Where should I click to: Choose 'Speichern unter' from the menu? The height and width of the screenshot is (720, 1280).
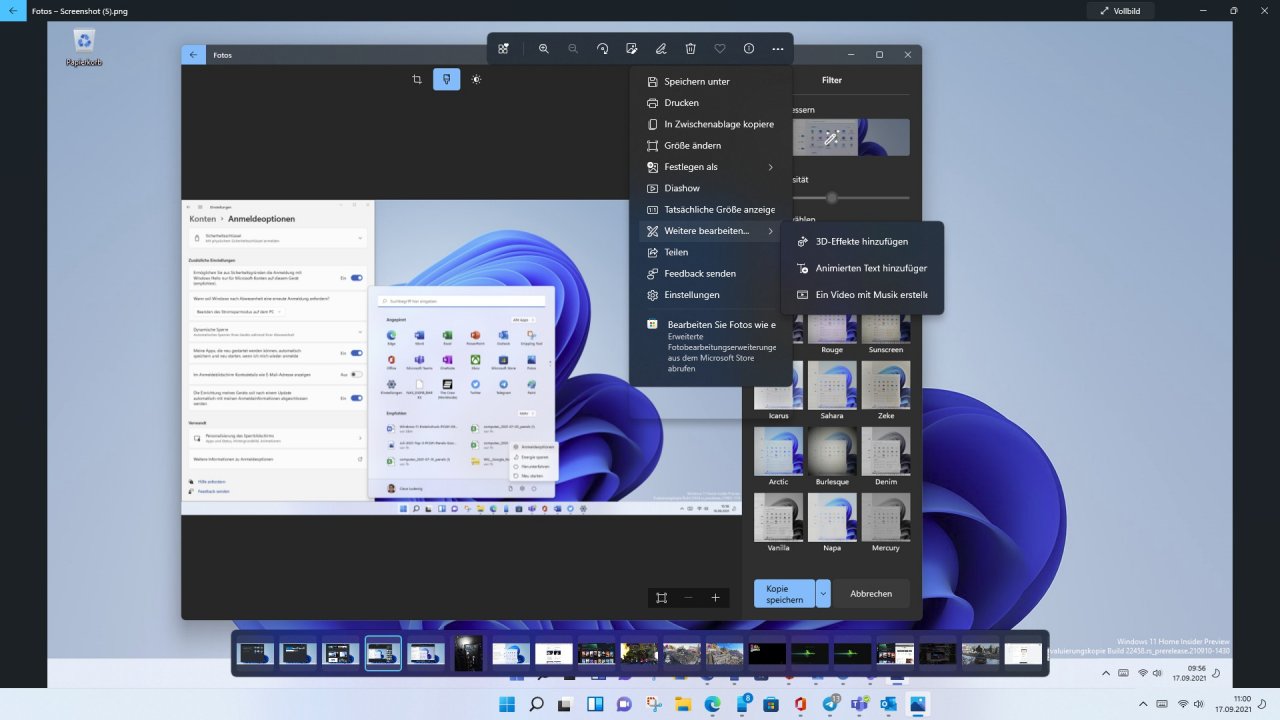(711, 82)
